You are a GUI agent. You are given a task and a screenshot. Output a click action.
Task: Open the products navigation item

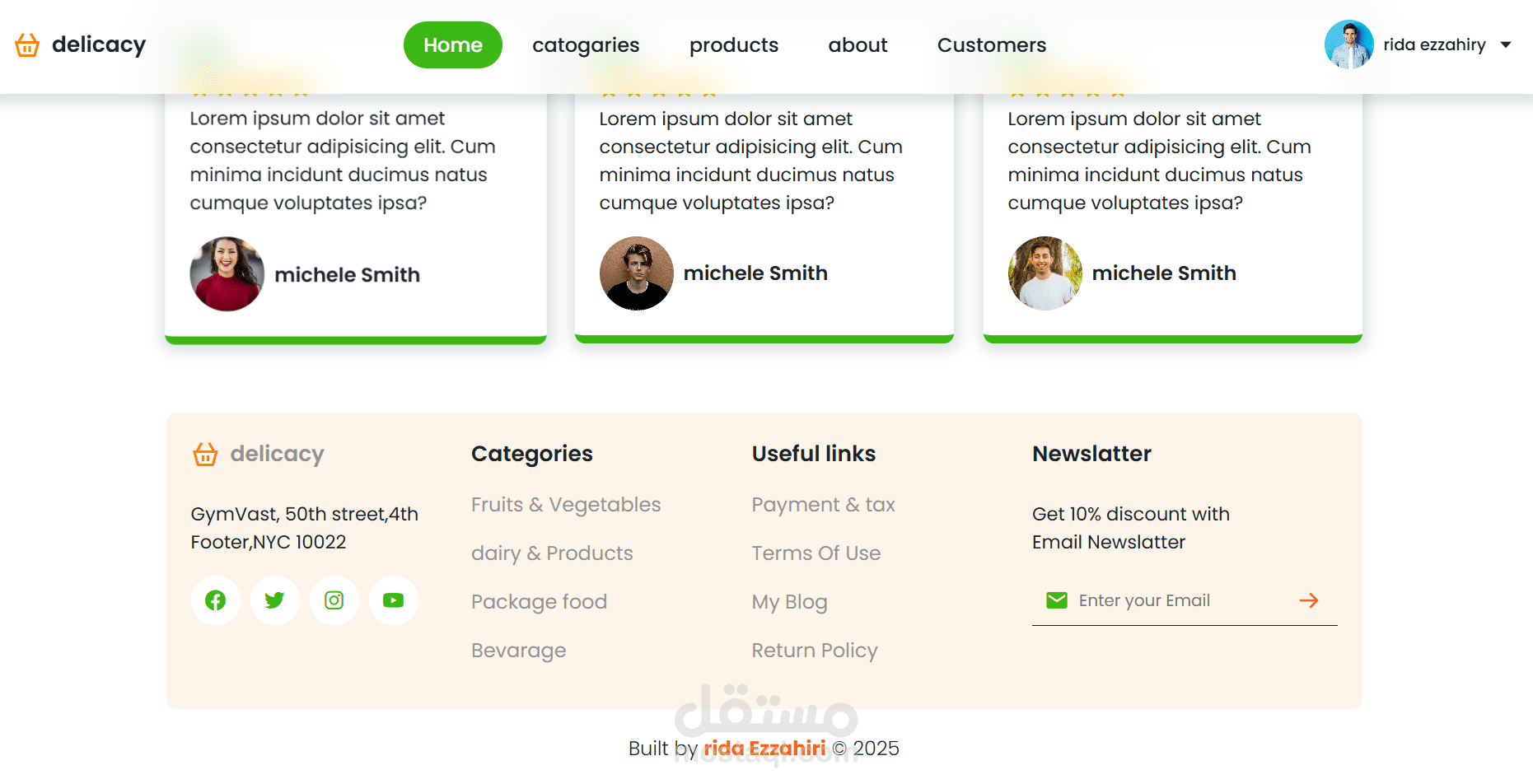point(734,44)
